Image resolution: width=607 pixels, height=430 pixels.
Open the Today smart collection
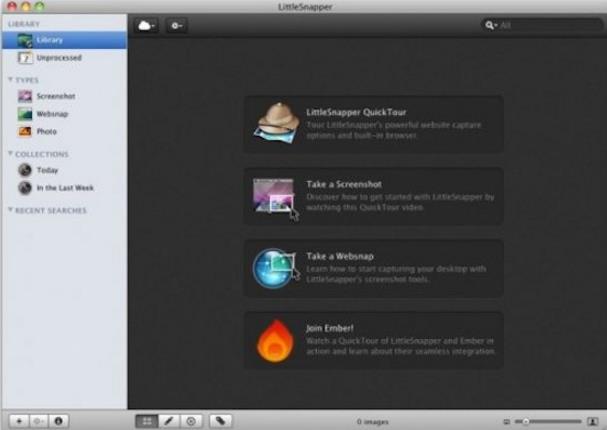pyautogui.click(x=64, y=170)
